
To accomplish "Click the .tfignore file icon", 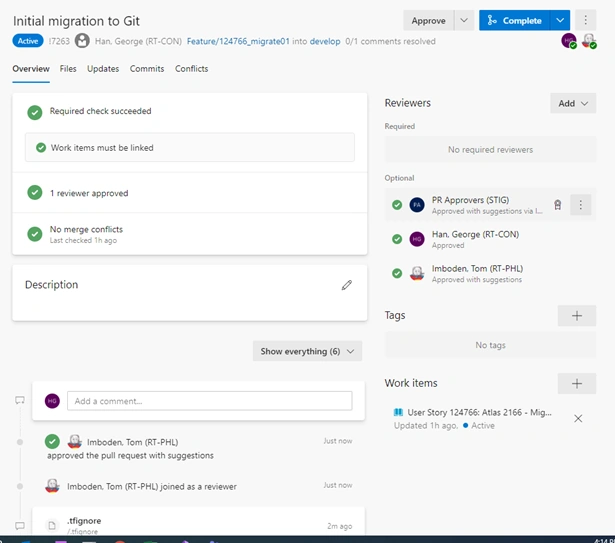I will pyautogui.click(x=52, y=525).
